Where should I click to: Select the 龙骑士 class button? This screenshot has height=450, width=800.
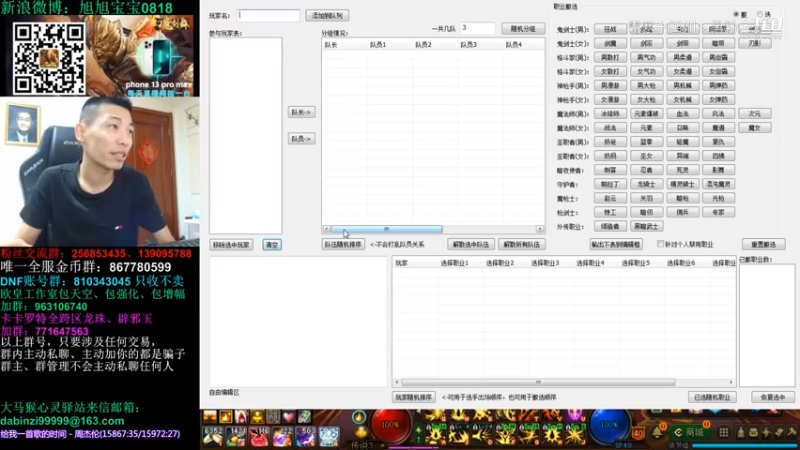tap(646, 184)
